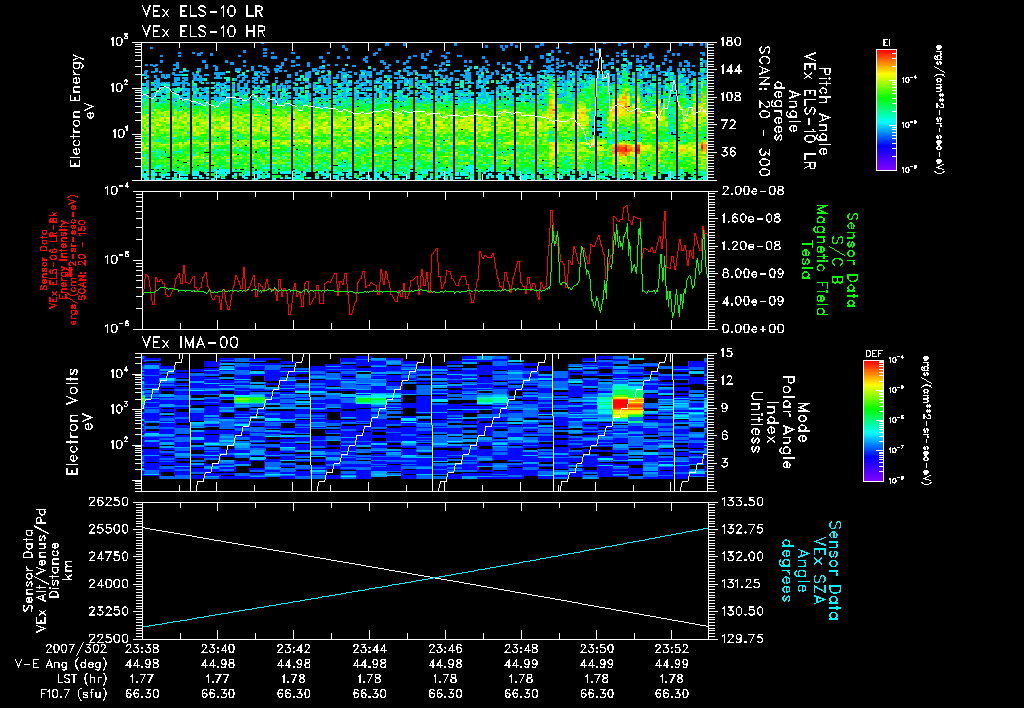Select the "VEx ELS-10 HR" title text
This screenshot has width=1024, height=708.
204,31
